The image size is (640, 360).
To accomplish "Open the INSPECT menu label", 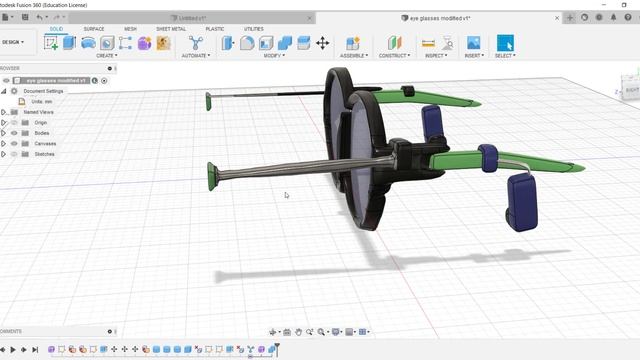I will [x=436, y=56].
